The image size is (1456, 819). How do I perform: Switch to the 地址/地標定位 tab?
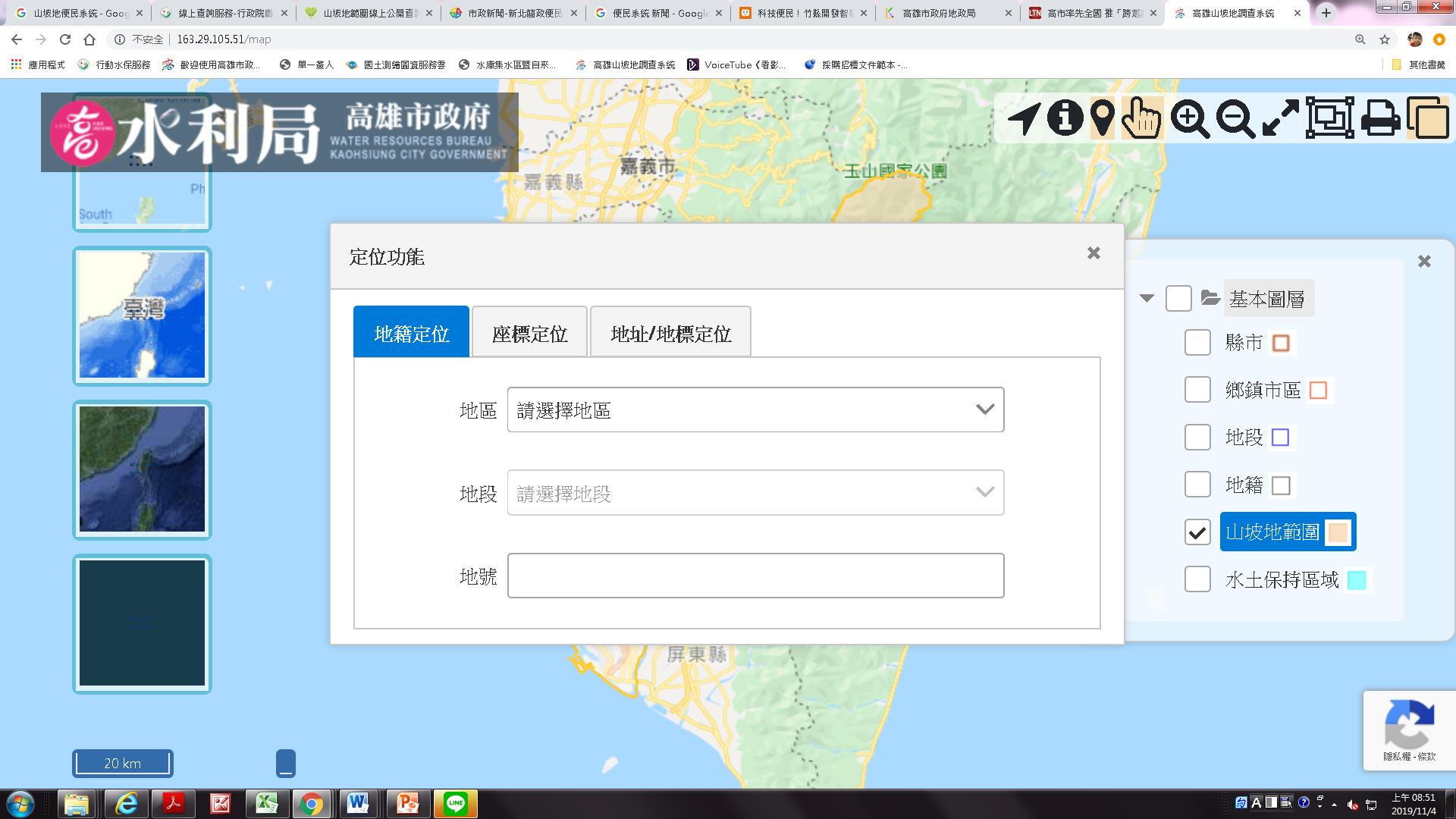coord(670,333)
